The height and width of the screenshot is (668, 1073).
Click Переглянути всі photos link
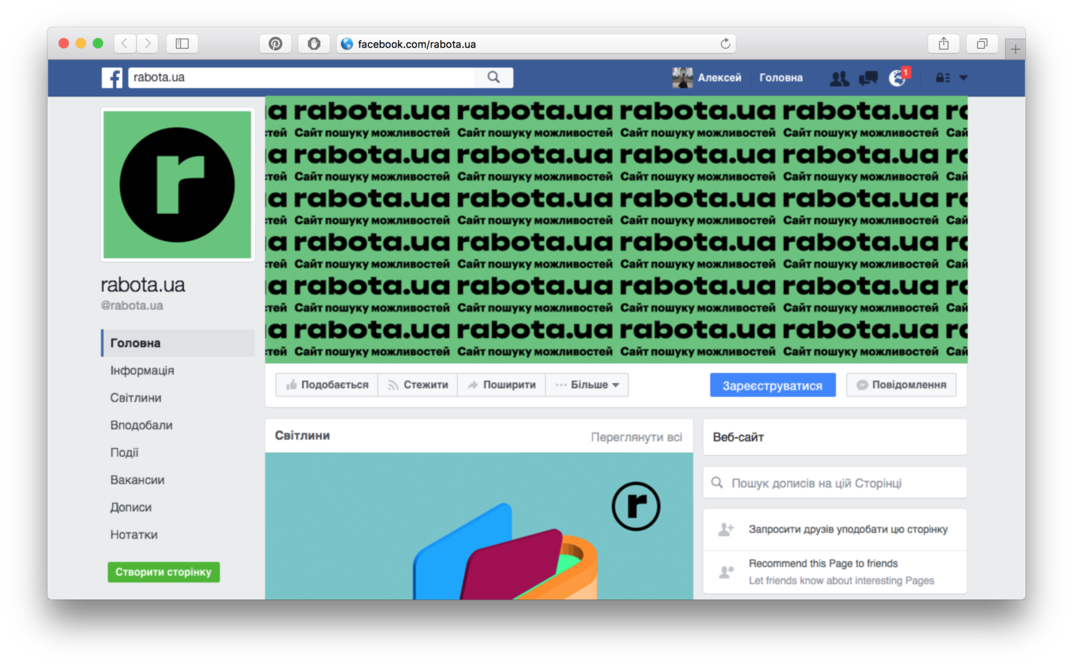coord(636,437)
